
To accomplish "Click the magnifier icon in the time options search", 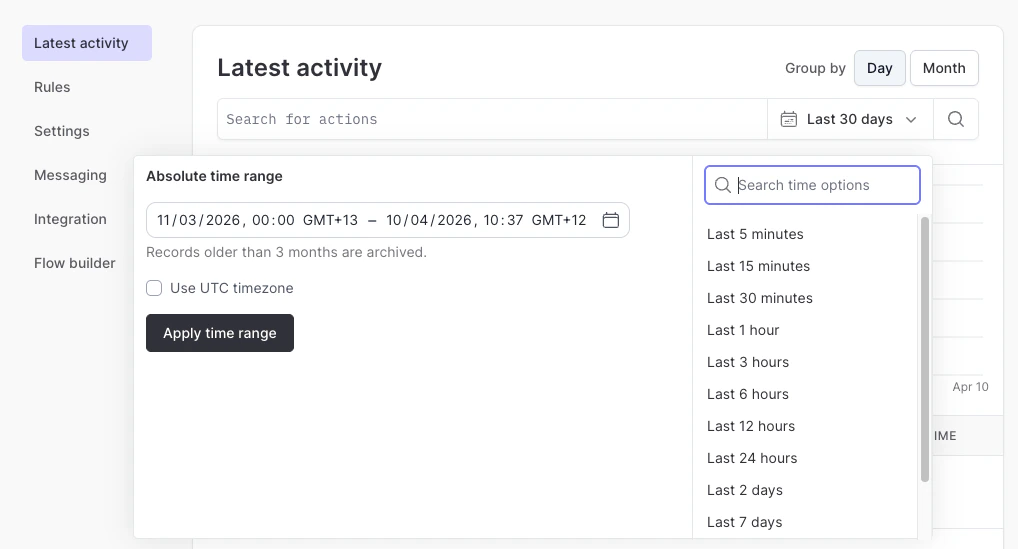I will 723,185.
